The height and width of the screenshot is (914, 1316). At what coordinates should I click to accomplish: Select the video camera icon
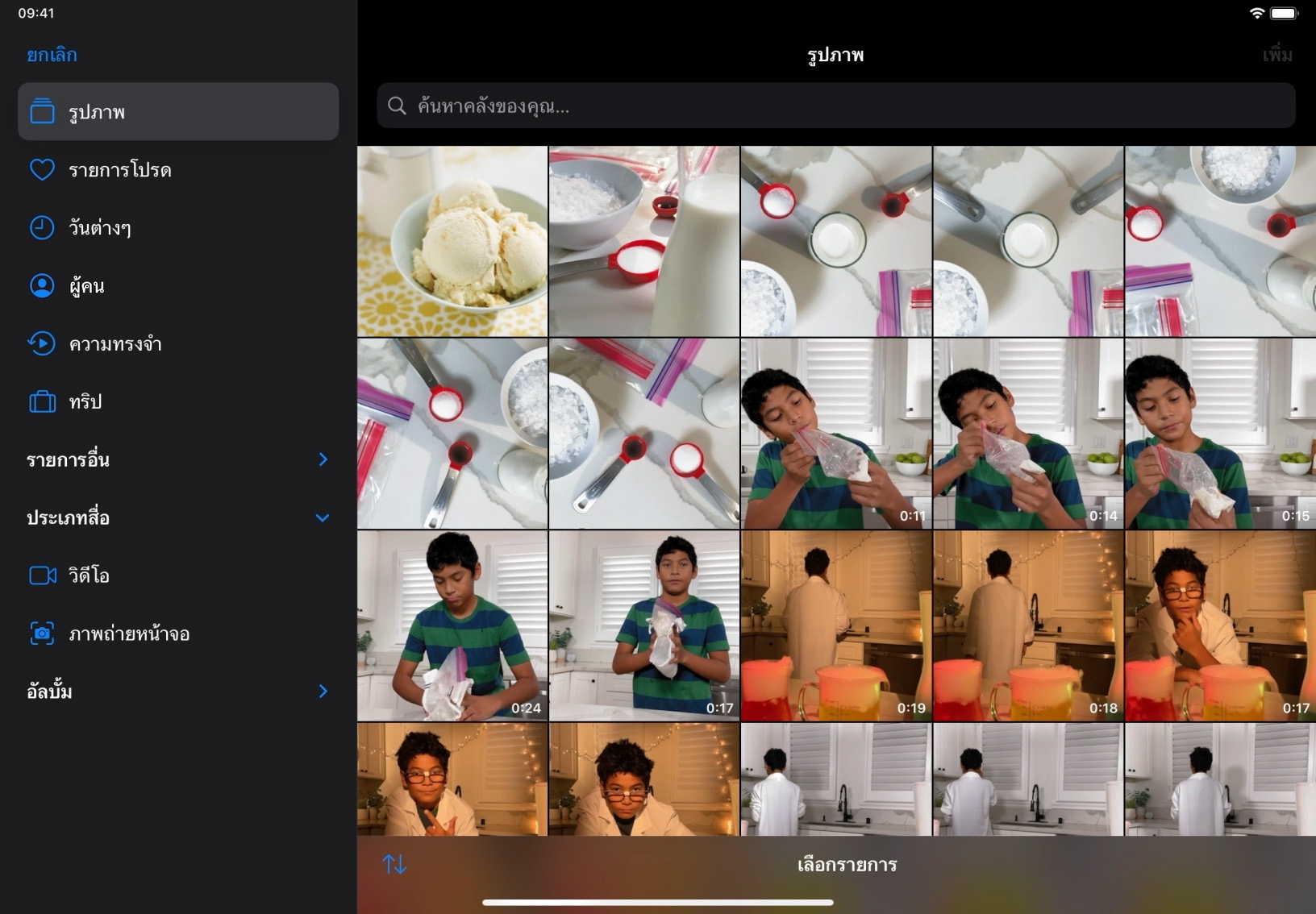(x=42, y=575)
